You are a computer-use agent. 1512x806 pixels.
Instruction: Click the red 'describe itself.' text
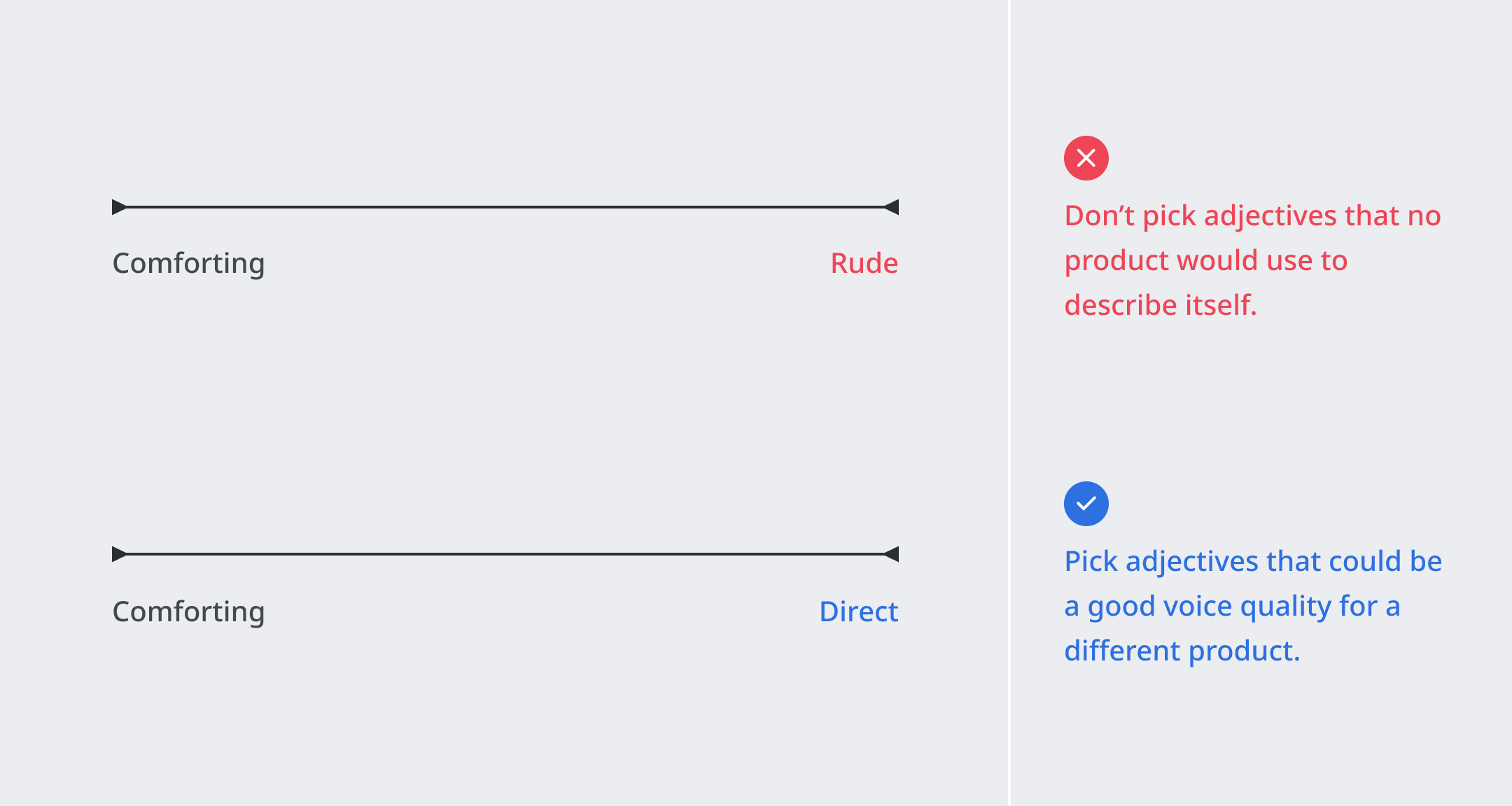(1160, 305)
